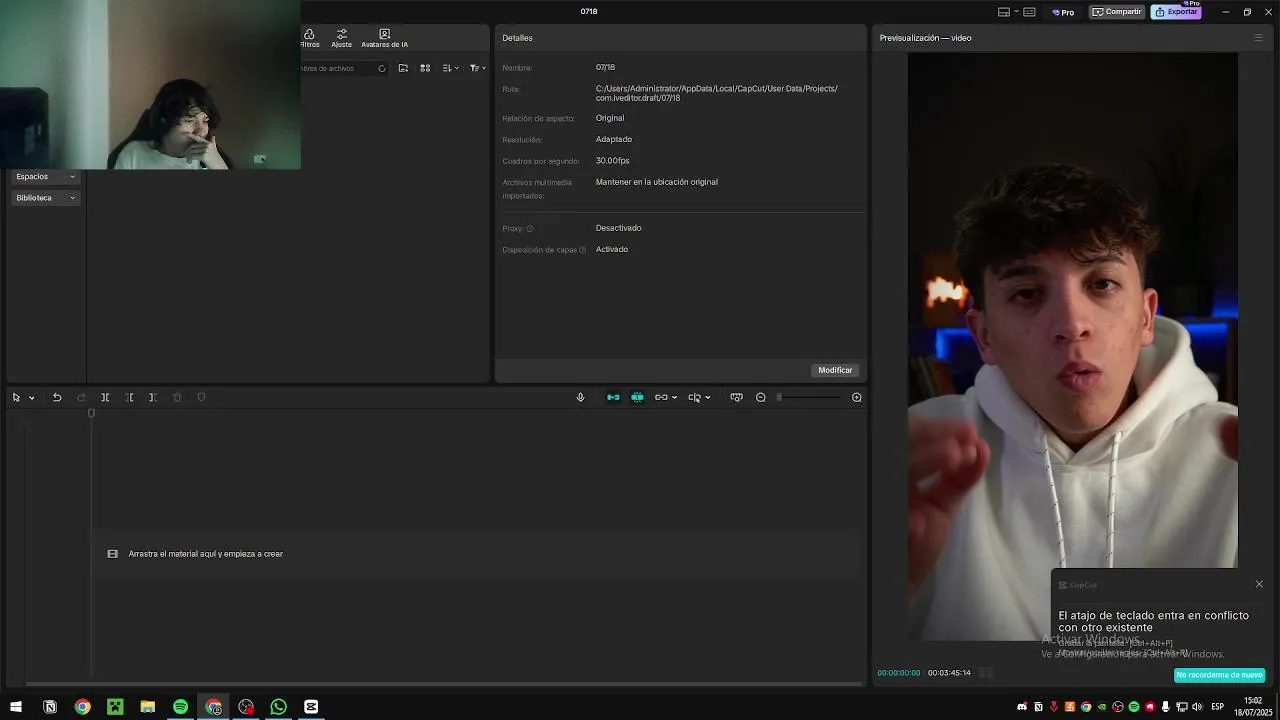Click the undo arrow
The image size is (1280, 720).
click(57, 397)
